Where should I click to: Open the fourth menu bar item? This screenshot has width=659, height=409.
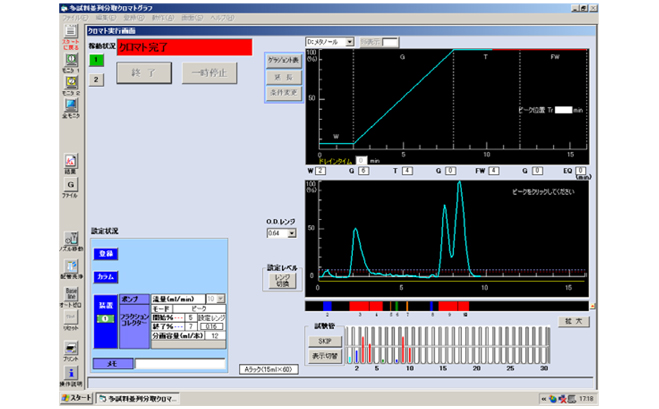tap(163, 18)
